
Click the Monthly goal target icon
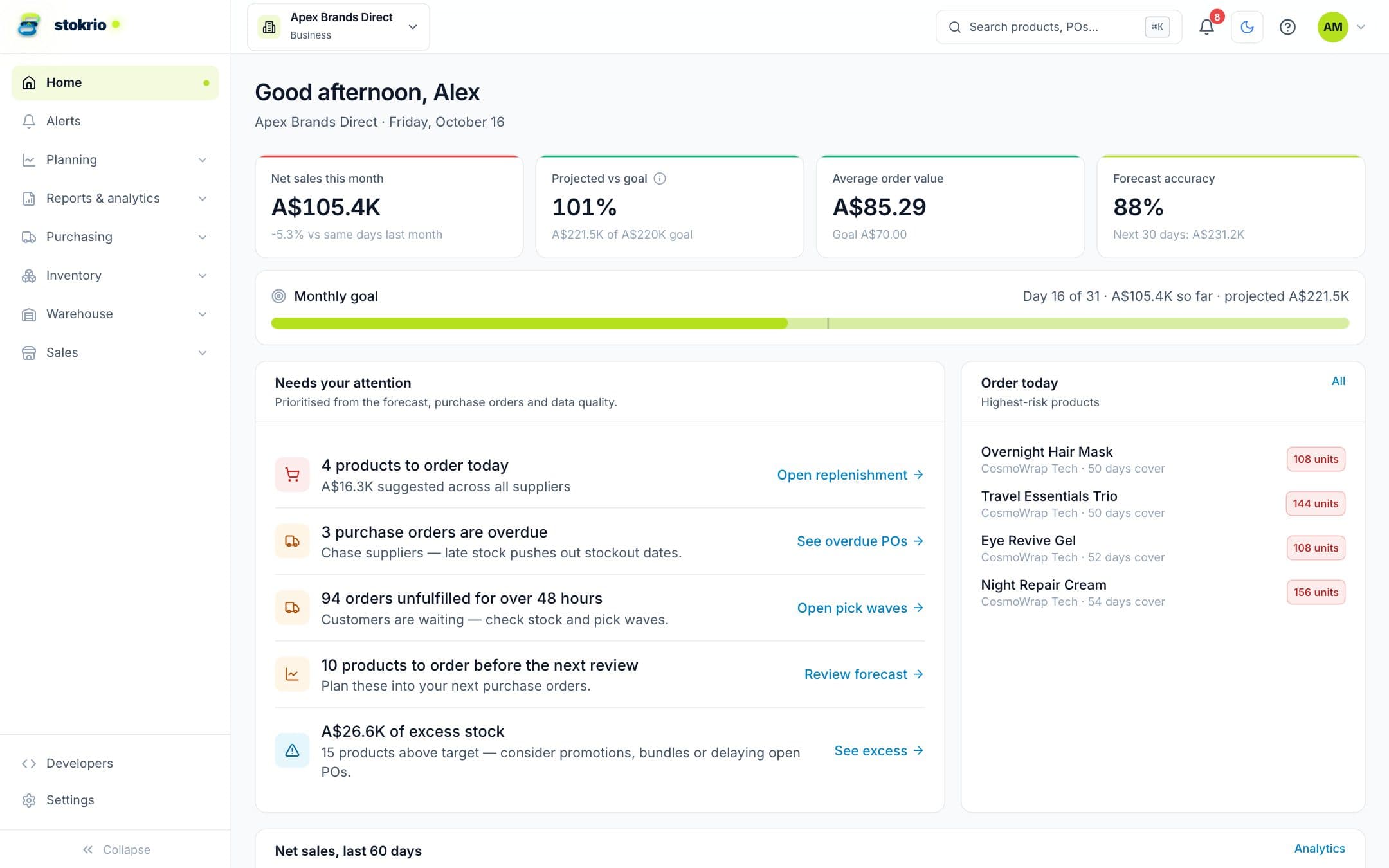point(278,296)
